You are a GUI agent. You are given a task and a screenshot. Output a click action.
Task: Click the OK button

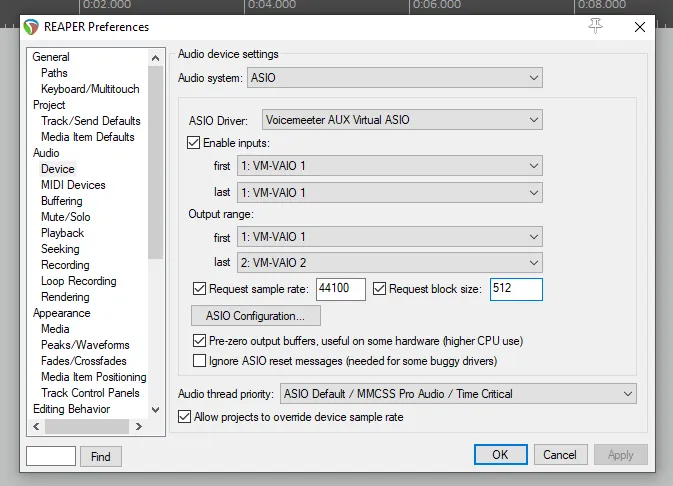coord(500,454)
